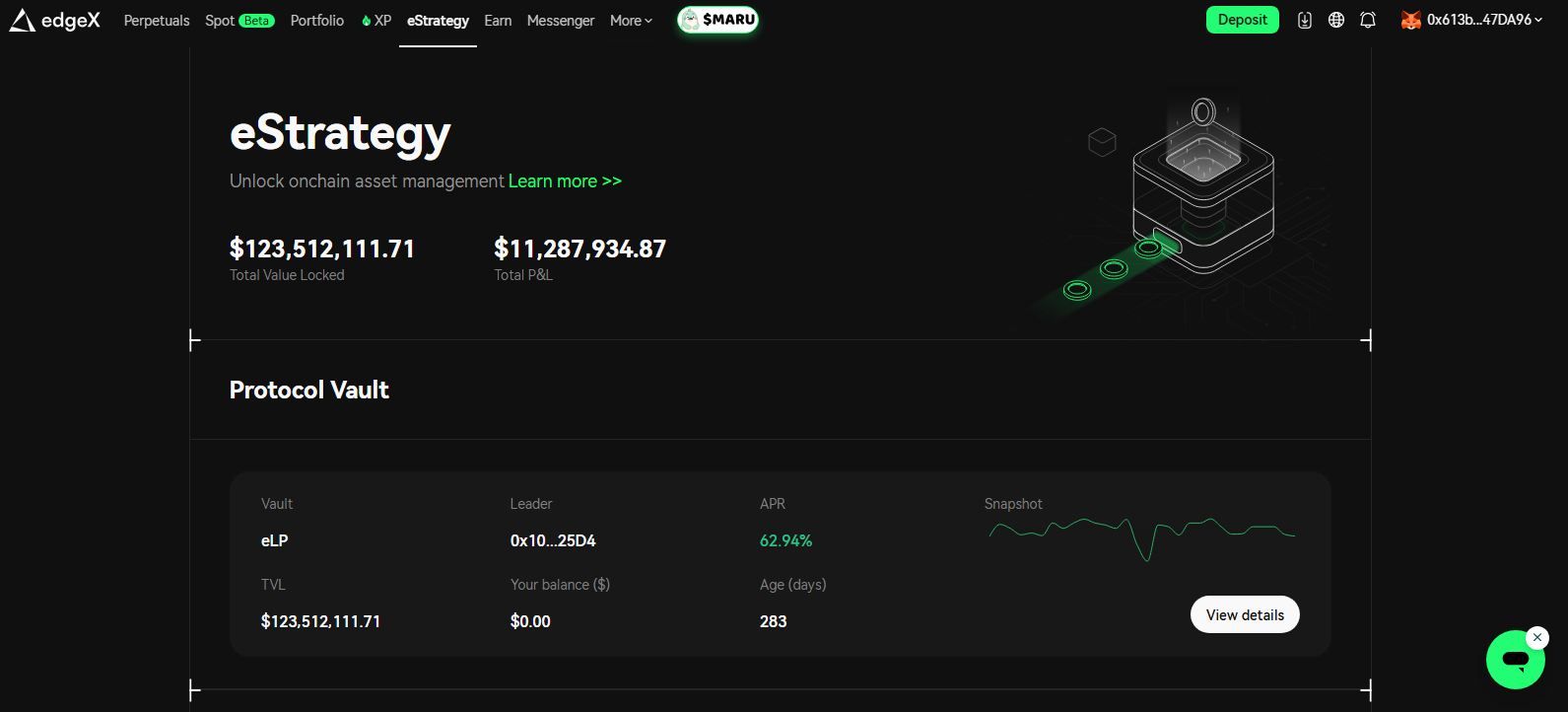This screenshot has width=1568, height=712.
Task: Click the XP droplet icon
Action: (x=367, y=20)
